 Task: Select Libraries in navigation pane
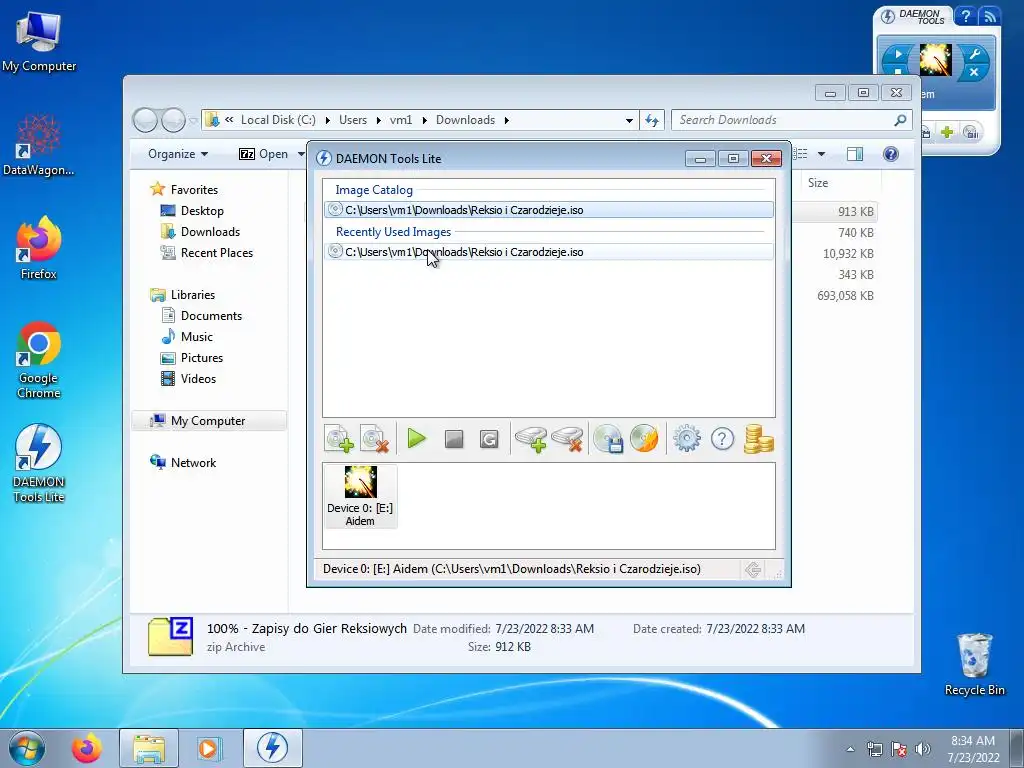(x=193, y=295)
